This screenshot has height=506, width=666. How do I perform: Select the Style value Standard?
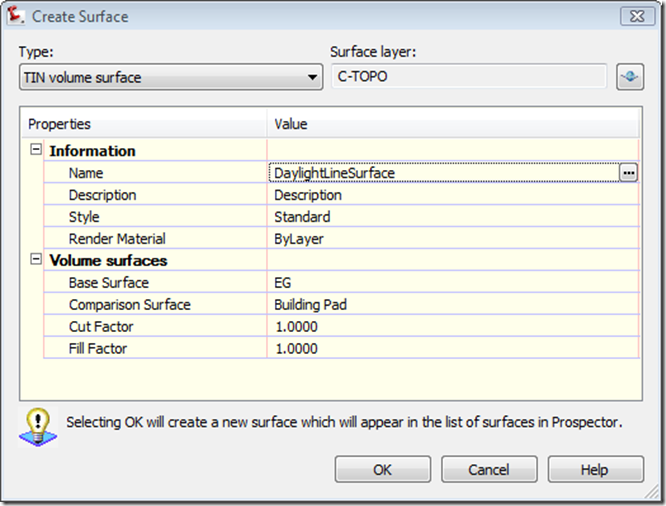point(450,217)
